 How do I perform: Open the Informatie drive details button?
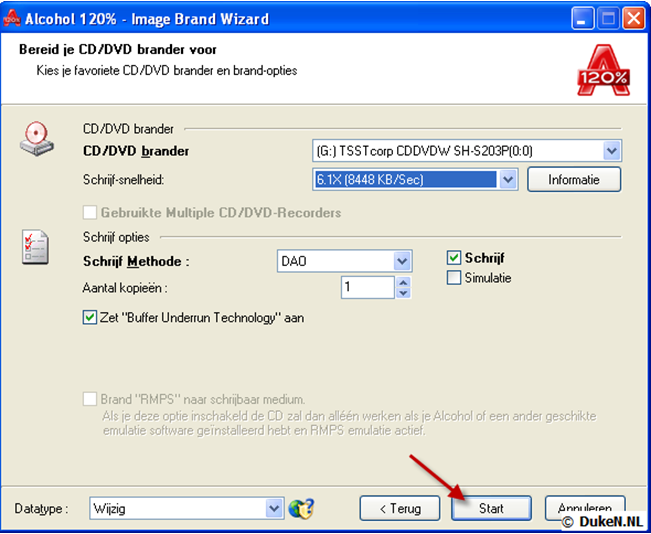(x=574, y=179)
